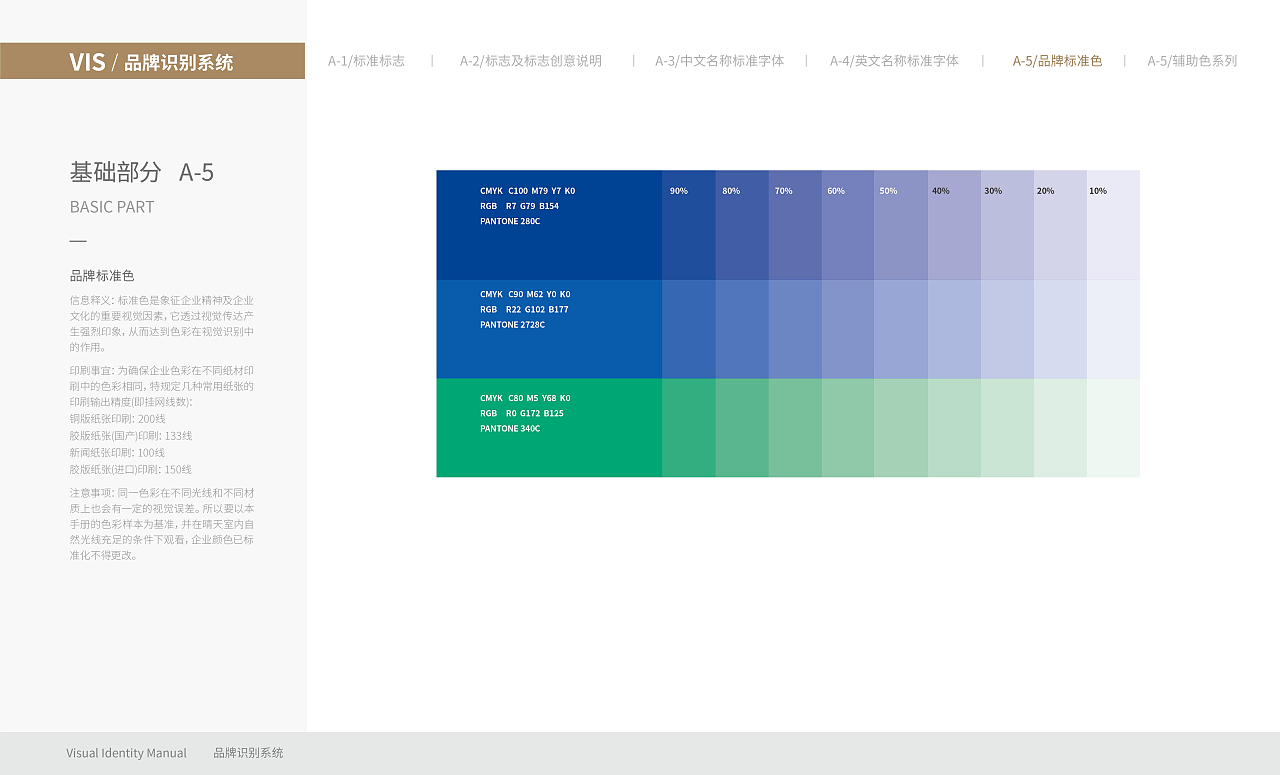
Task: Select the 30% labeled tint swatch
Action: (1007, 225)
